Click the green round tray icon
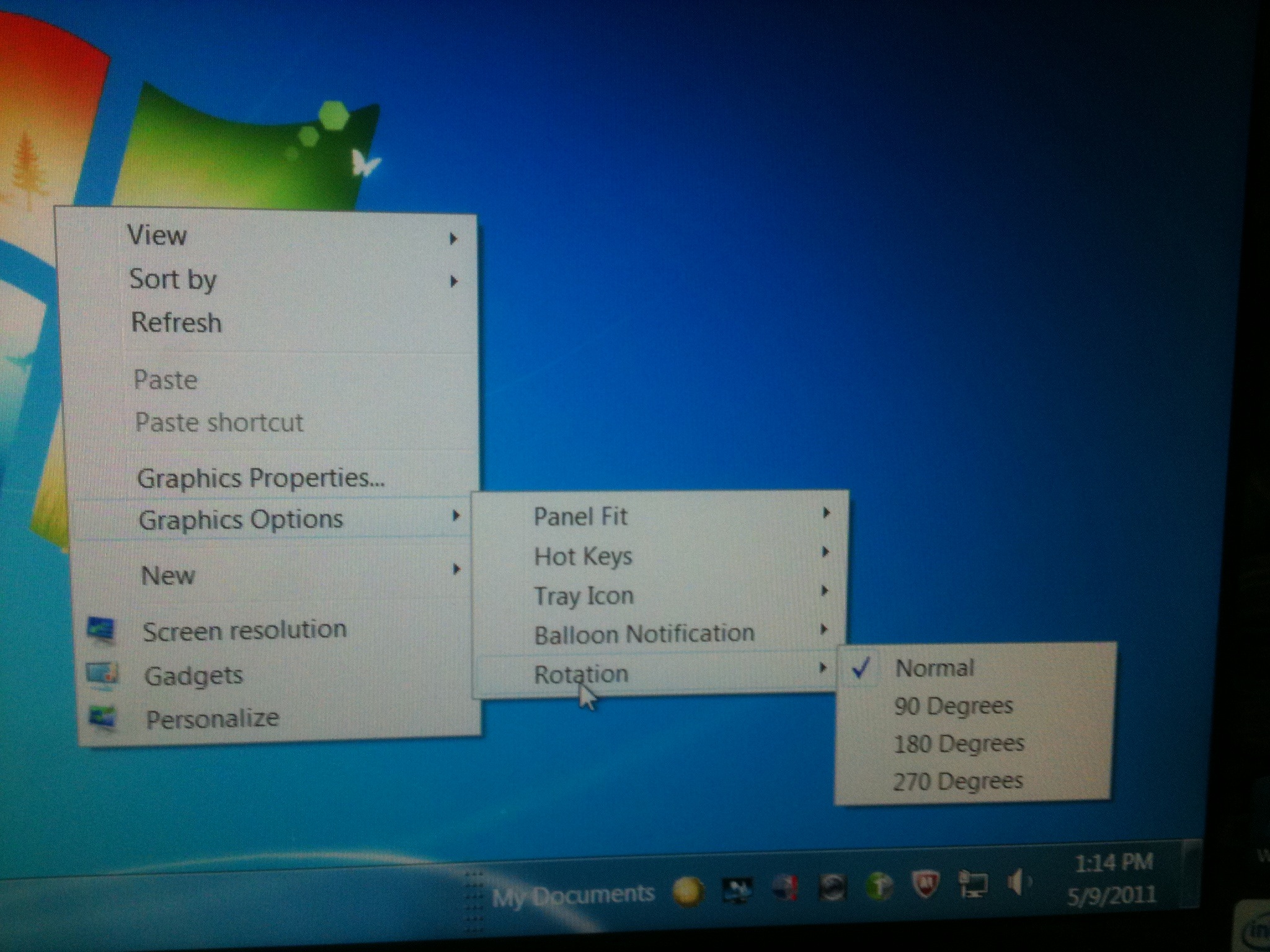 879,888
